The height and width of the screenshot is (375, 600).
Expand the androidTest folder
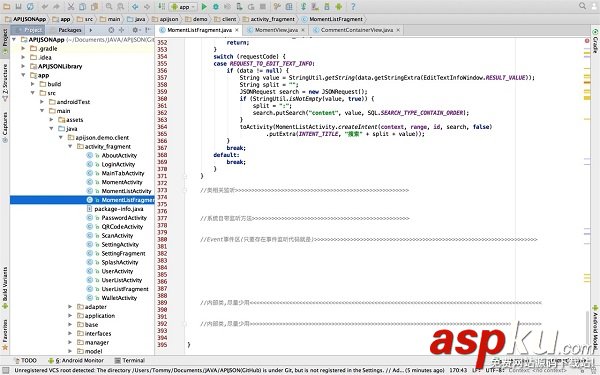pos(42,102)
